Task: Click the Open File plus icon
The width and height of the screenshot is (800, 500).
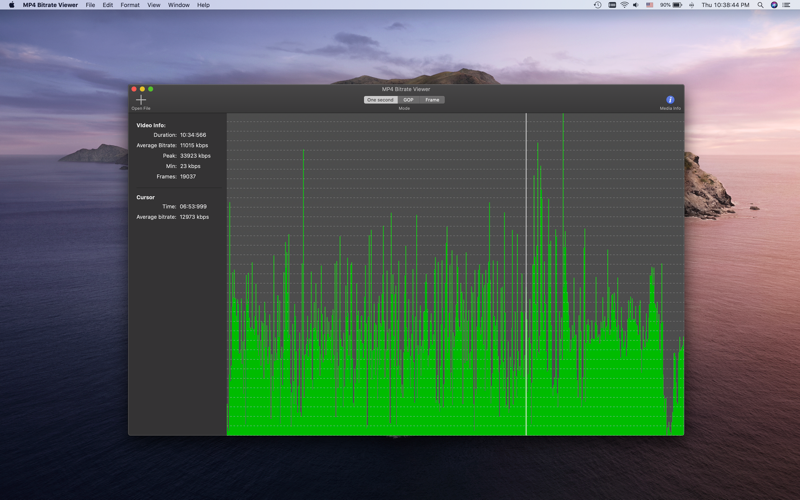Action: 141,99
